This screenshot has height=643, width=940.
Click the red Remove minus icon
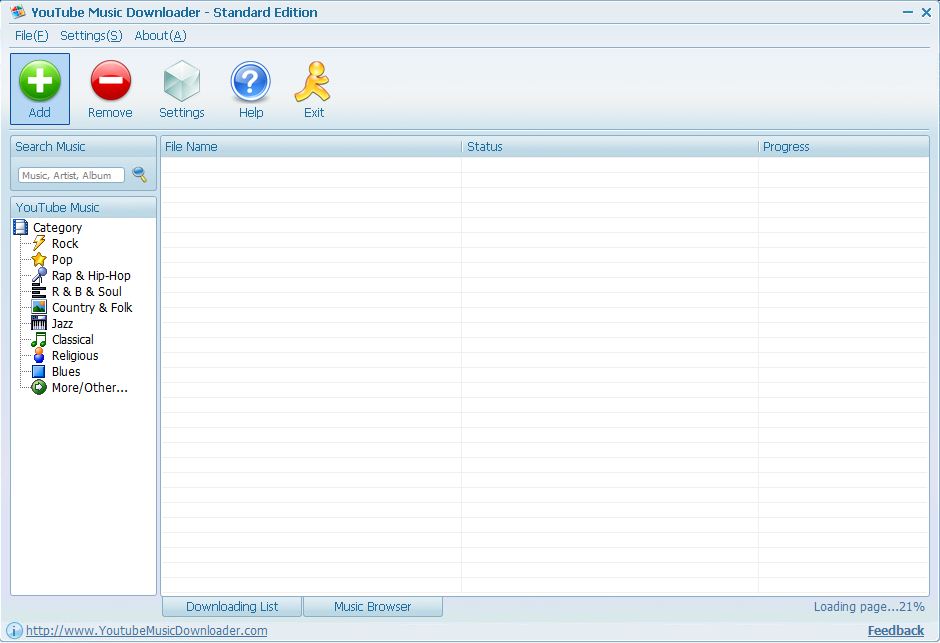point(110,80)
